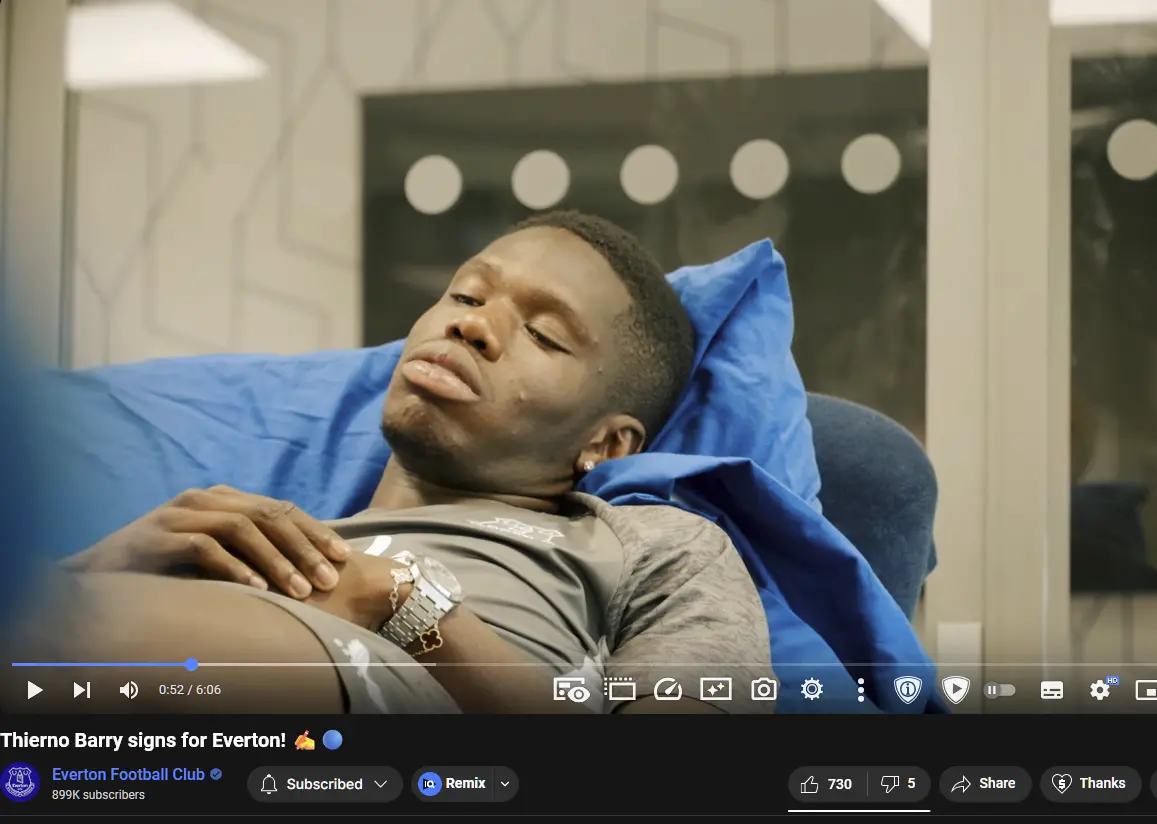Like the video with 730 likes
1157x824 pixels.
coord(827,784)
